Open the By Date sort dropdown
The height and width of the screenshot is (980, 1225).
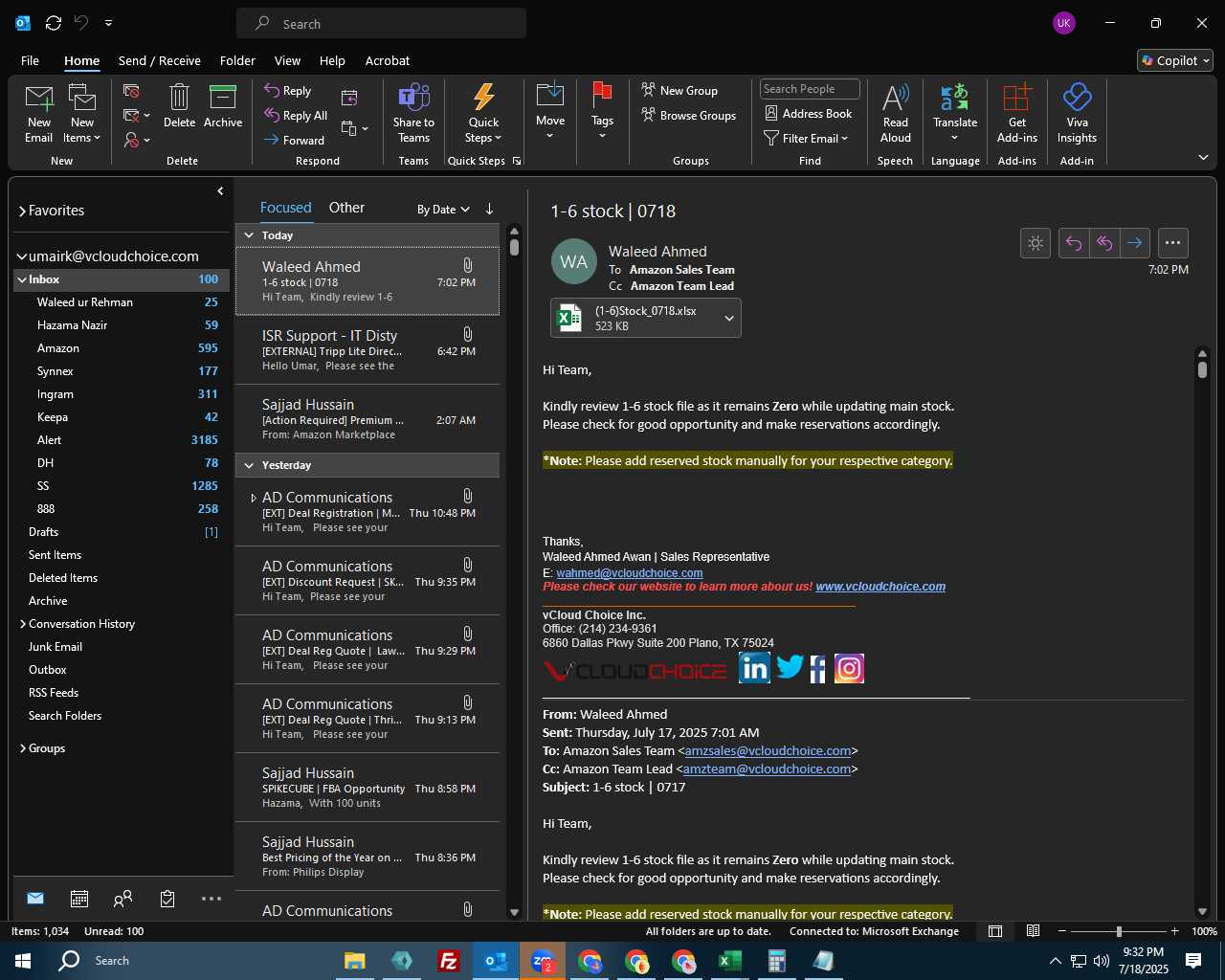pyautogui.click(x=443, y=210)
